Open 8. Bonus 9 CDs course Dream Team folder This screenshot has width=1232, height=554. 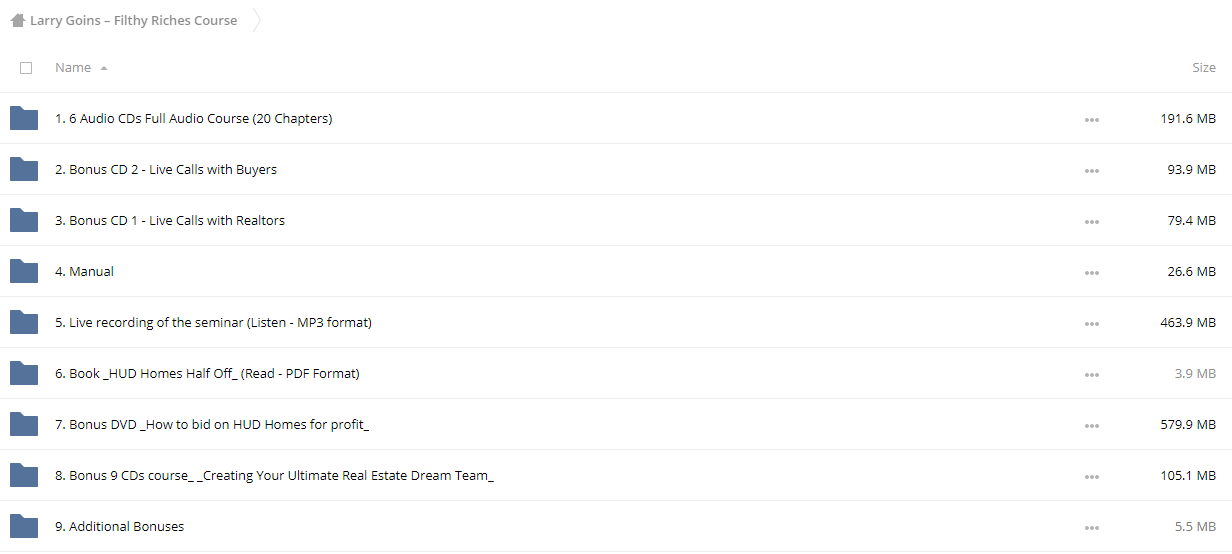click(274, 475)
